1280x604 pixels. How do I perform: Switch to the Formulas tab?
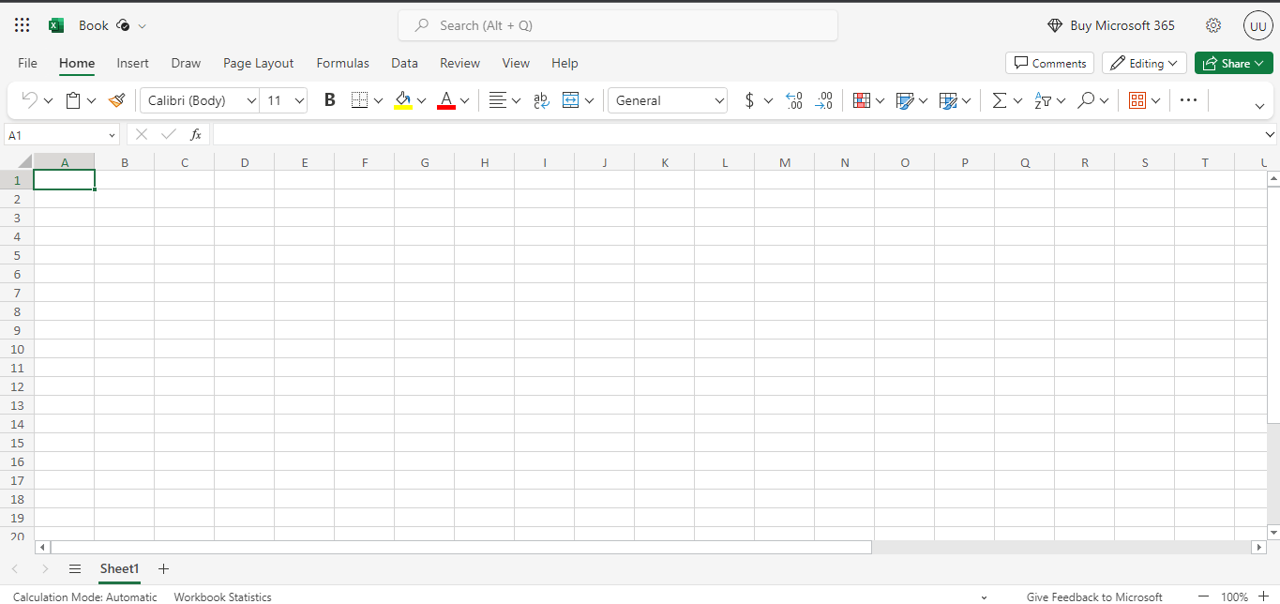342,63
